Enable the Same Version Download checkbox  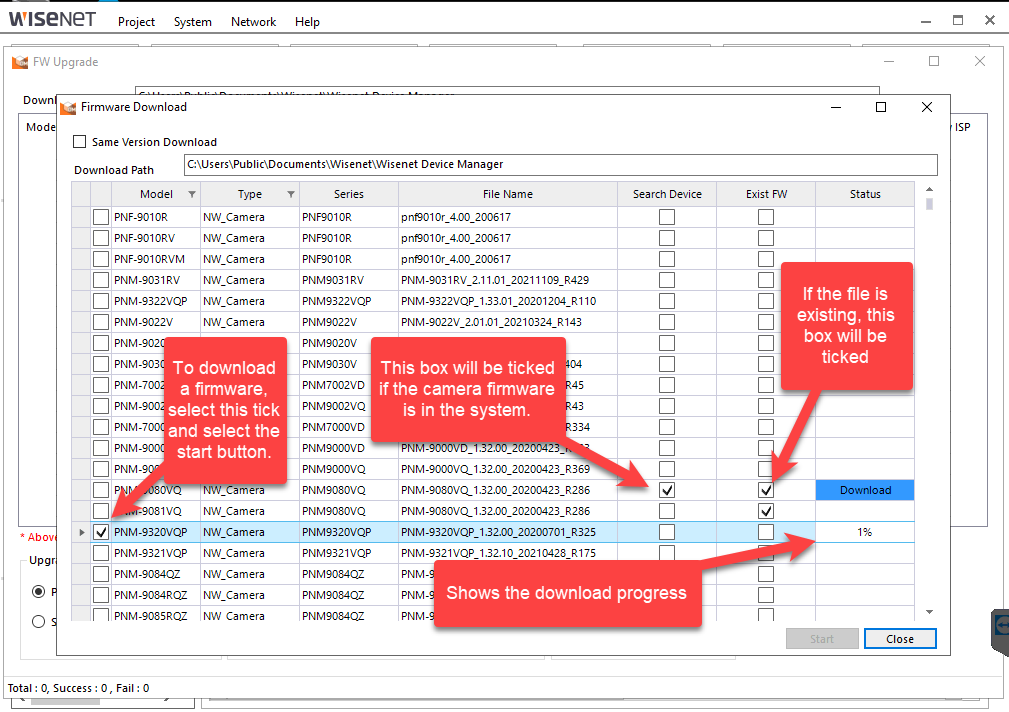80,142
